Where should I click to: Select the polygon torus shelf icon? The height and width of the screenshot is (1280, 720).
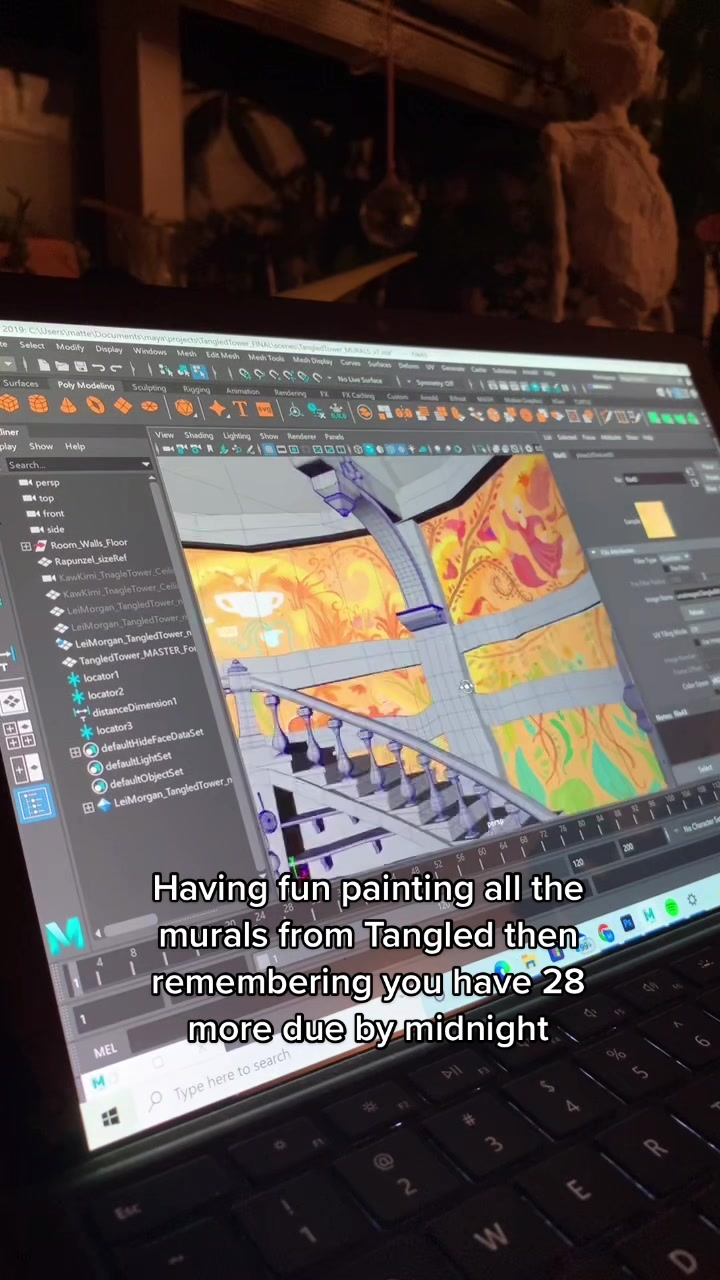point(95,405)
